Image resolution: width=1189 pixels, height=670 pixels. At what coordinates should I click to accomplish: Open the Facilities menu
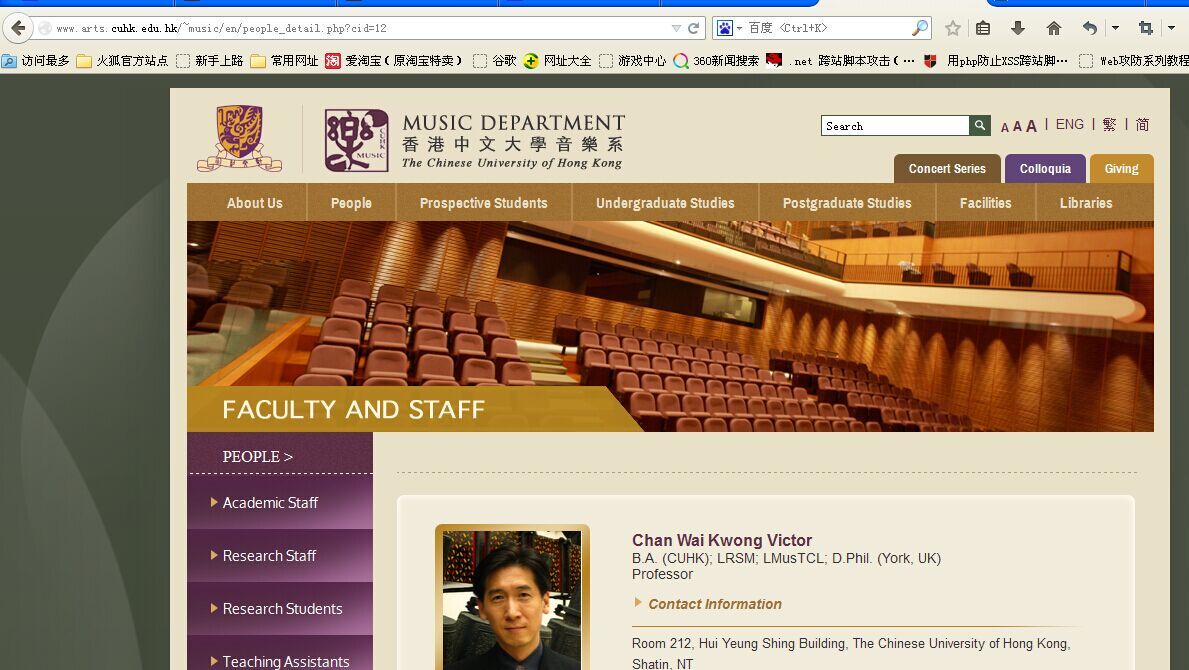pyautogui.click(x=985, y=202)
